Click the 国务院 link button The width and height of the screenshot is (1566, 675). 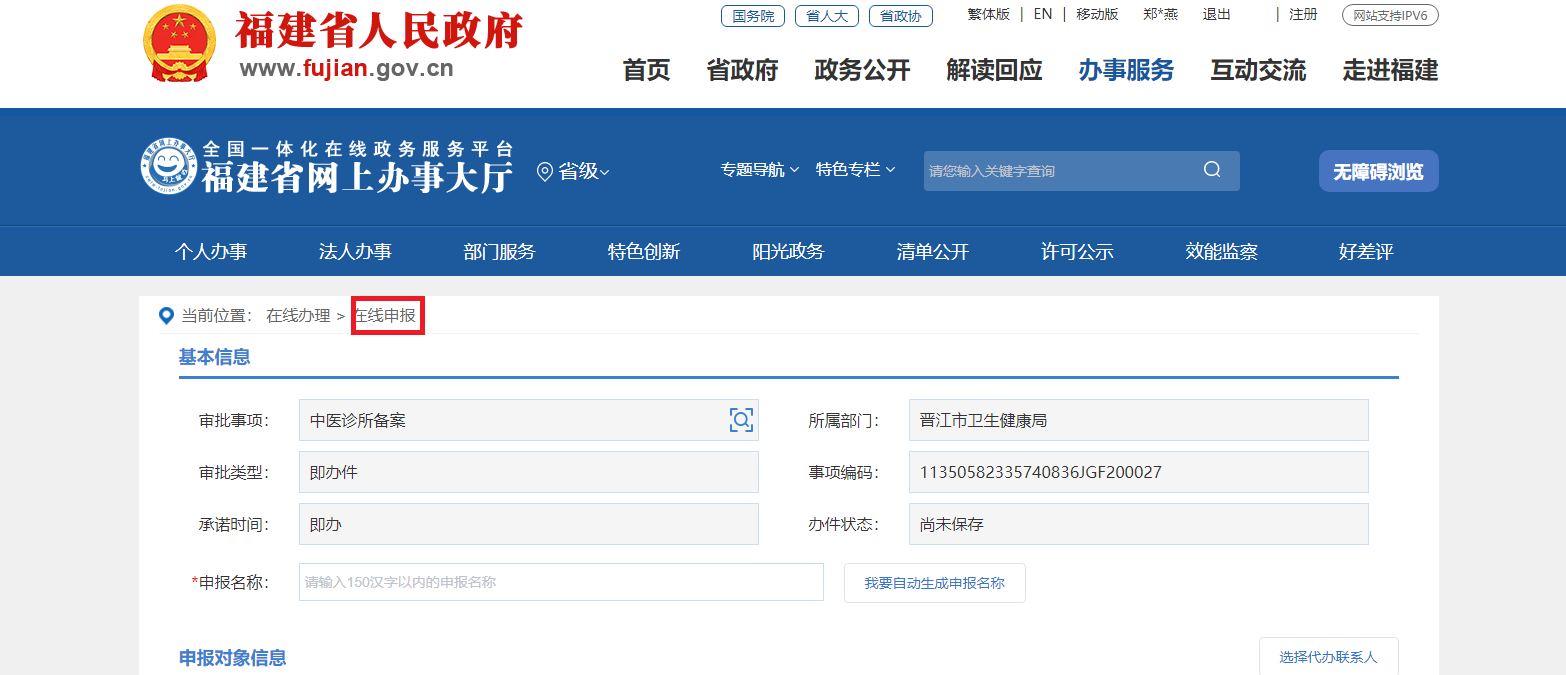pos(753,16)
